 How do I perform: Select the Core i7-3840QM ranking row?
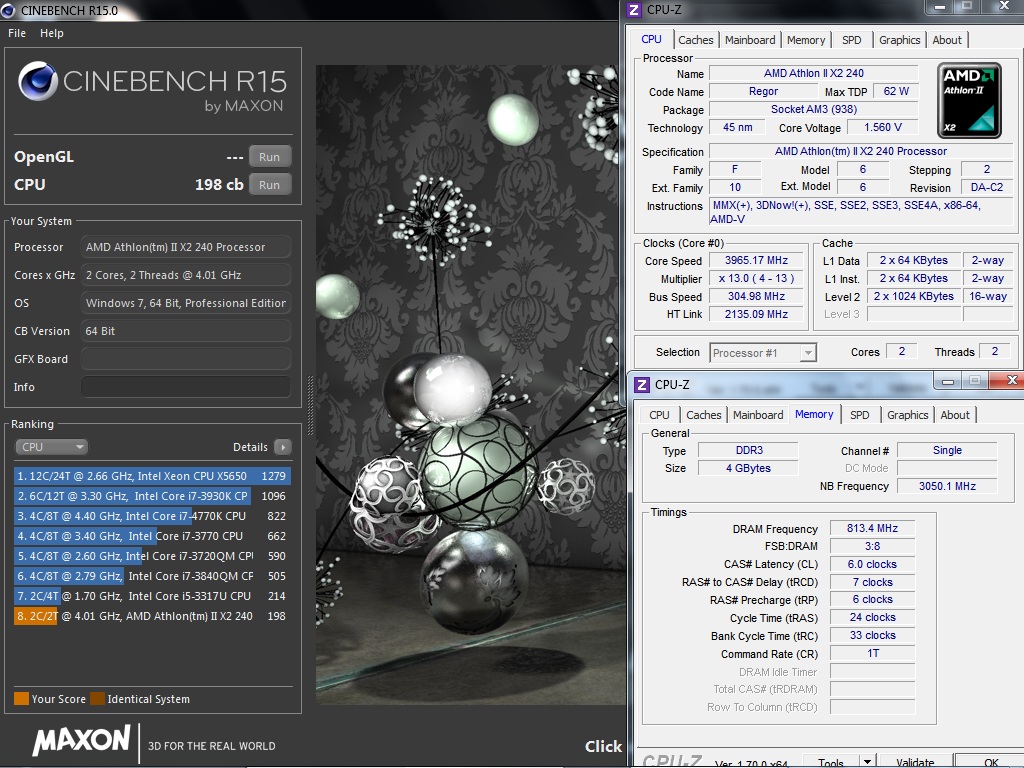152,576
